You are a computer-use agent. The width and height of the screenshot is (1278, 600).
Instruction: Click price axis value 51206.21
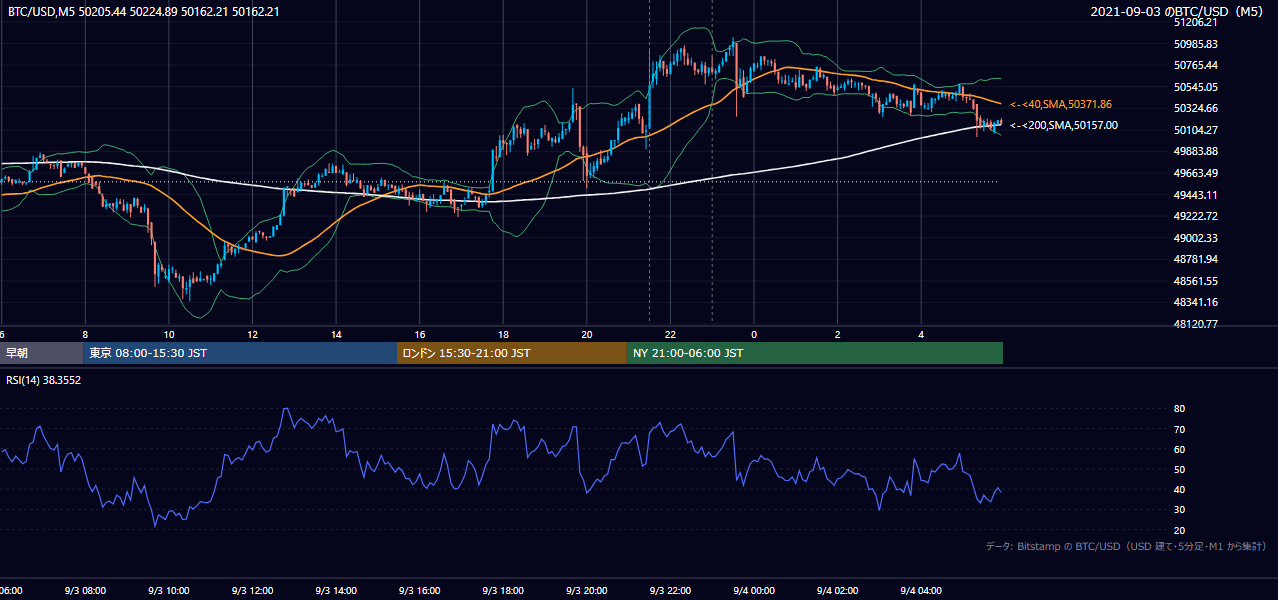pos(1195,22)
